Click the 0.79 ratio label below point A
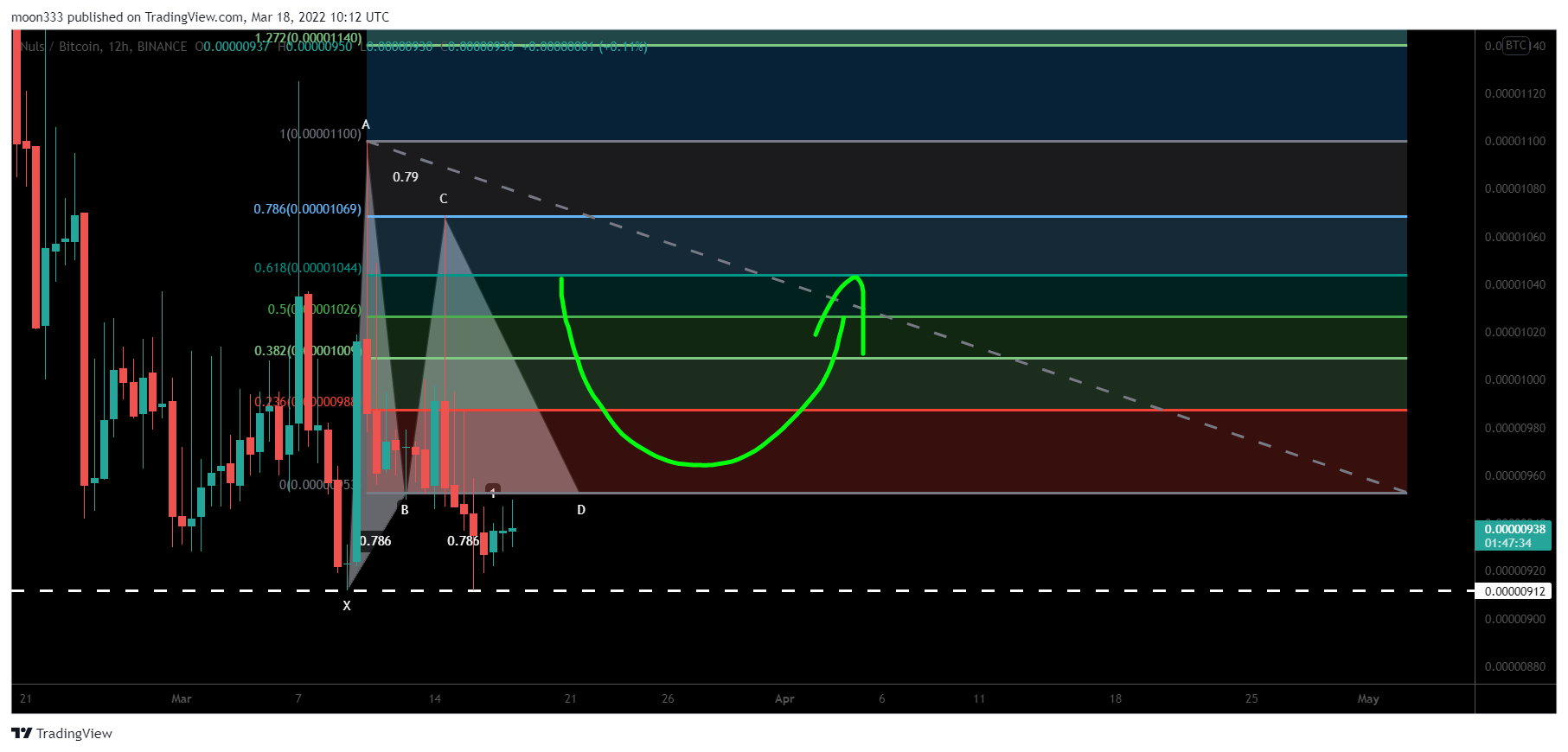This screenshot has height=752, width=1568. [405, 177]
